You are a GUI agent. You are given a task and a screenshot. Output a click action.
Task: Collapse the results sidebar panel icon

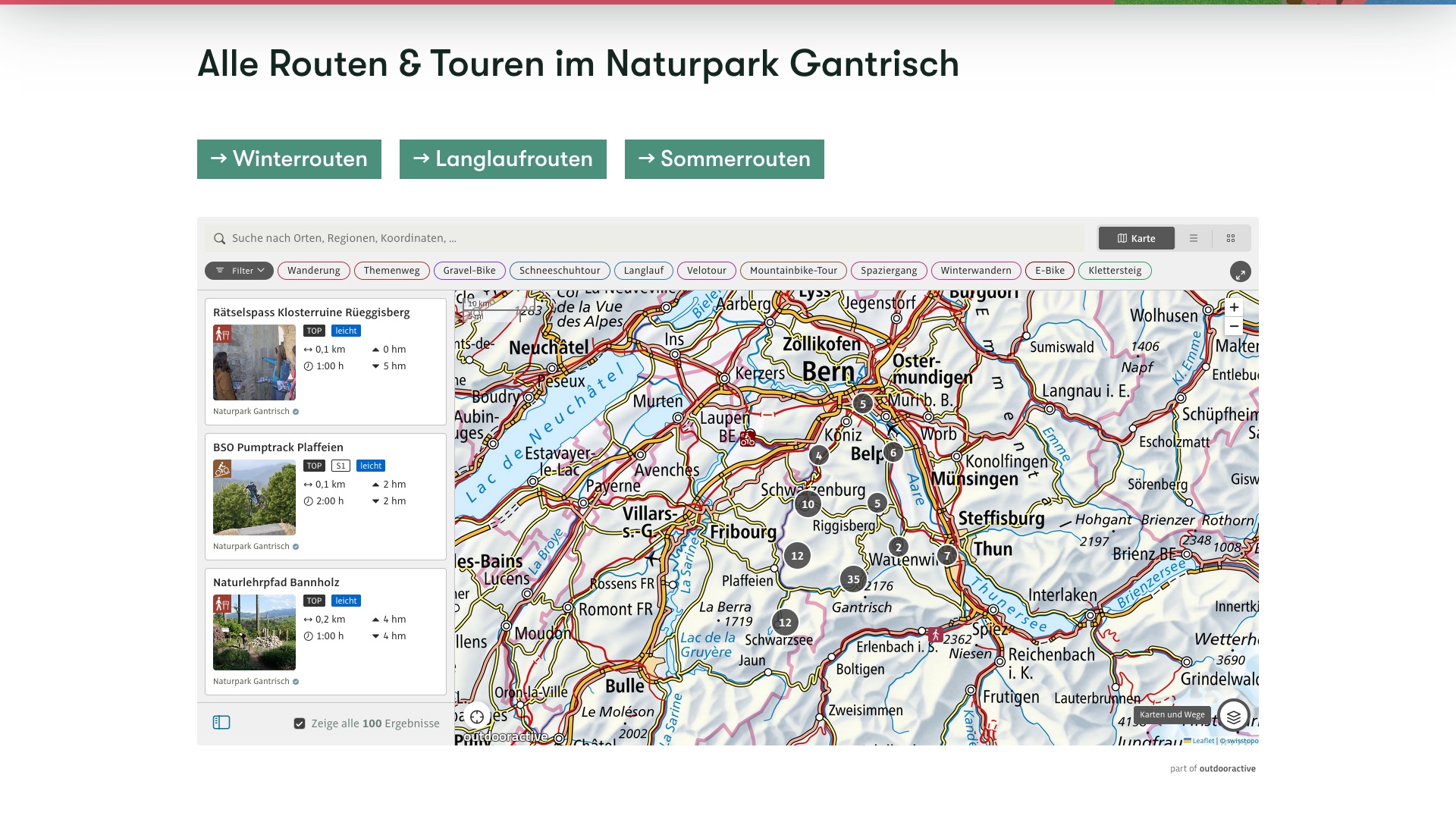pyautogui.click(x=221, y=723)
